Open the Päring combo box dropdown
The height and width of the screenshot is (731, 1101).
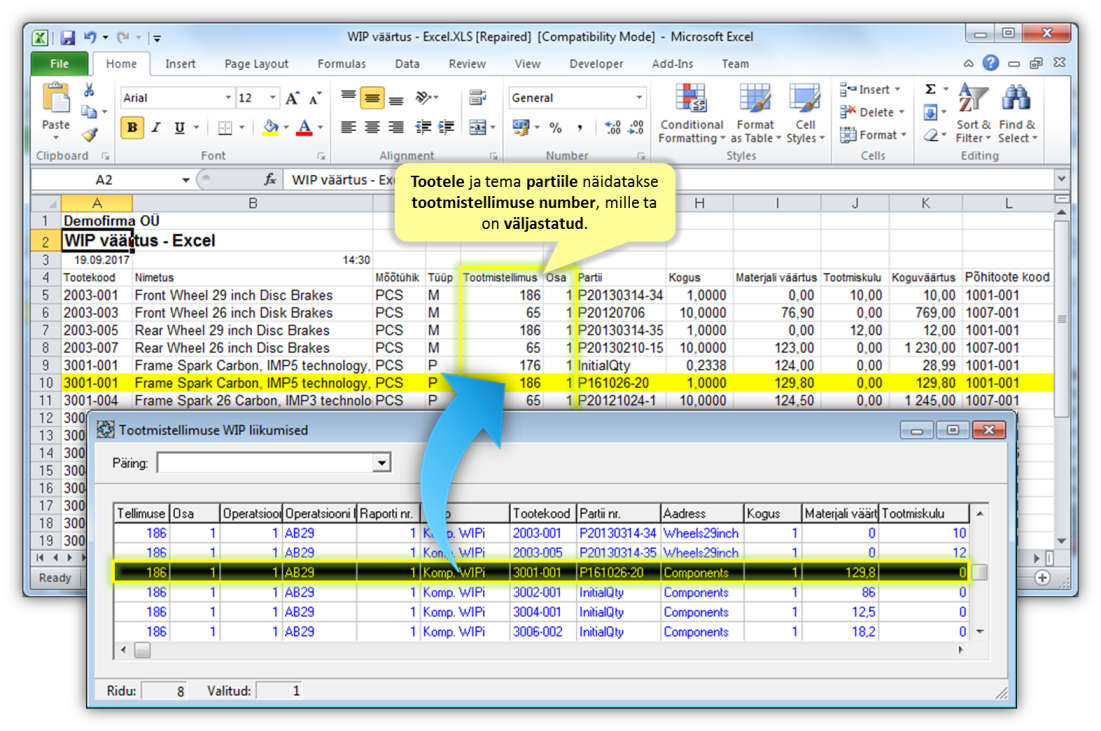tap(382, 463)
